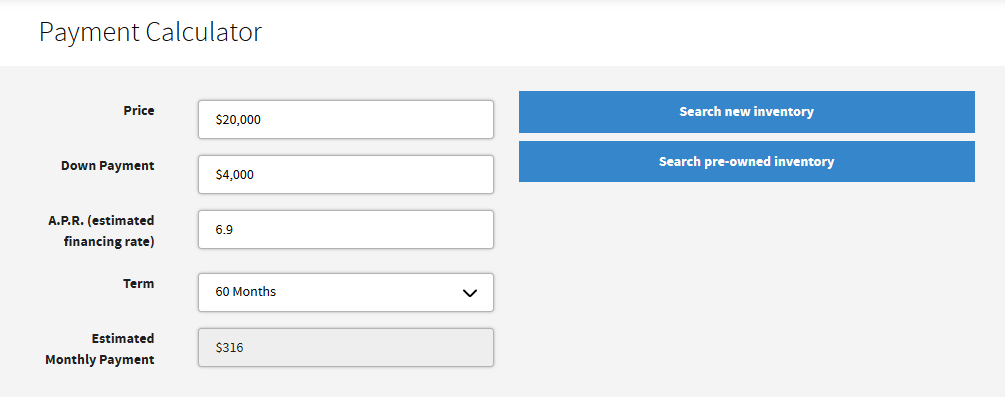The image size is (1005, 397).
Task: Click the Term label
Action: point(139,283)
